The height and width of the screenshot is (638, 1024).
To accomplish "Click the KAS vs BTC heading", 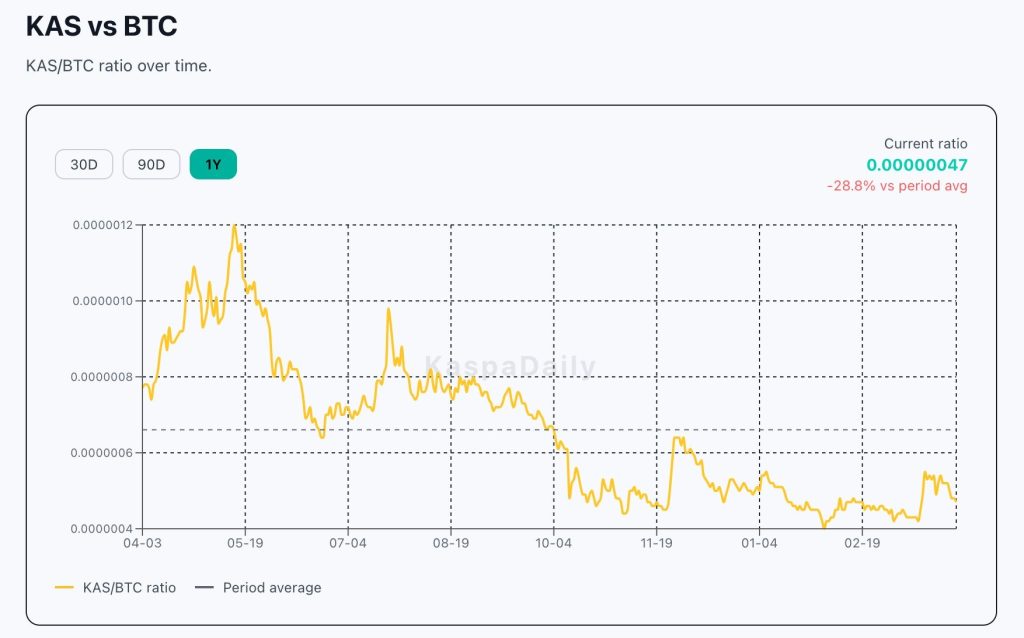I will point(102,26).
